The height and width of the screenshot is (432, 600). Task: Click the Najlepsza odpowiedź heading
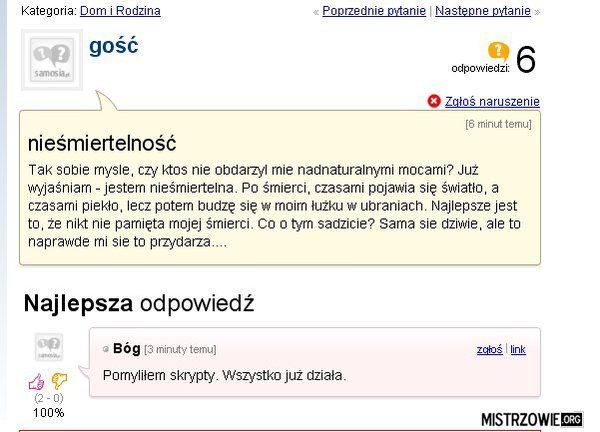click(x=139, y=303)
